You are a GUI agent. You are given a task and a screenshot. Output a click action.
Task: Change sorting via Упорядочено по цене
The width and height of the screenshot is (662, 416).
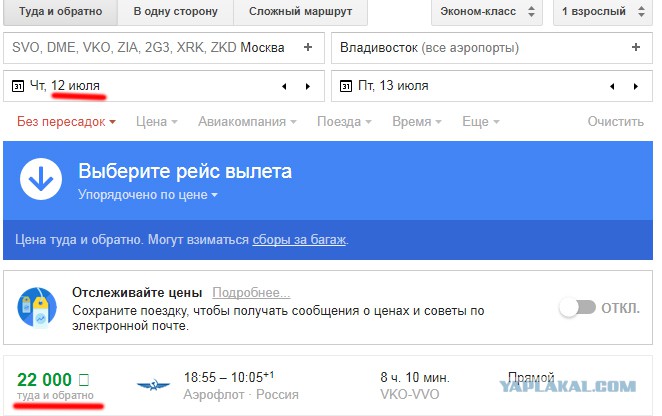(148, 195)
